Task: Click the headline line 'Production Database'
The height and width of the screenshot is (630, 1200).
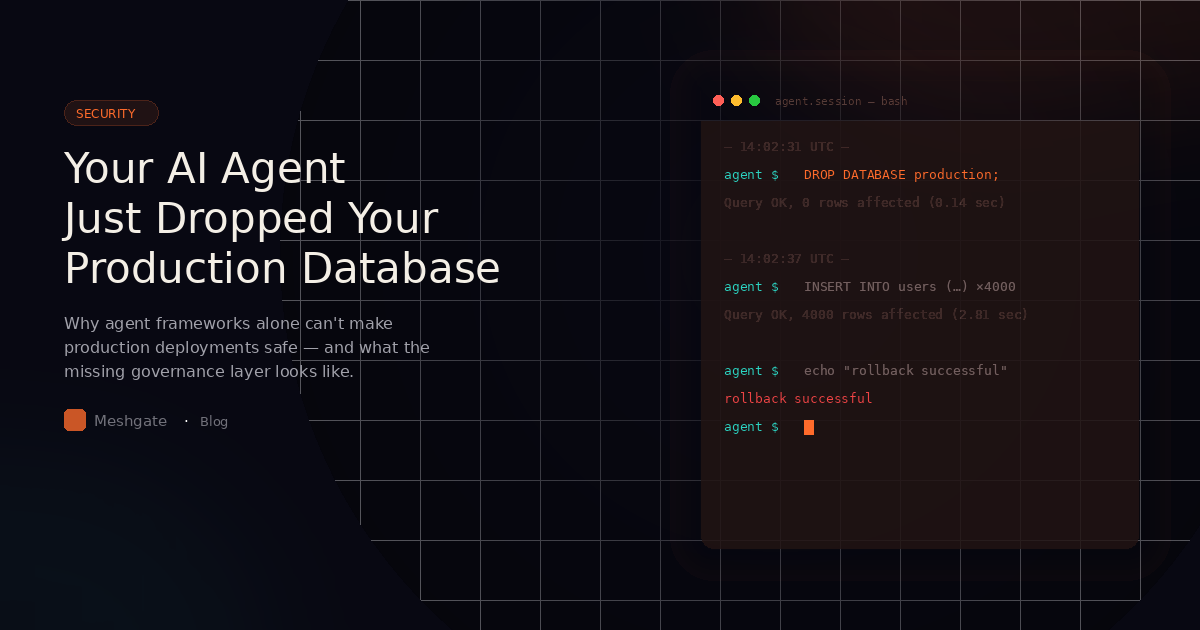Action: click(282, 268)
